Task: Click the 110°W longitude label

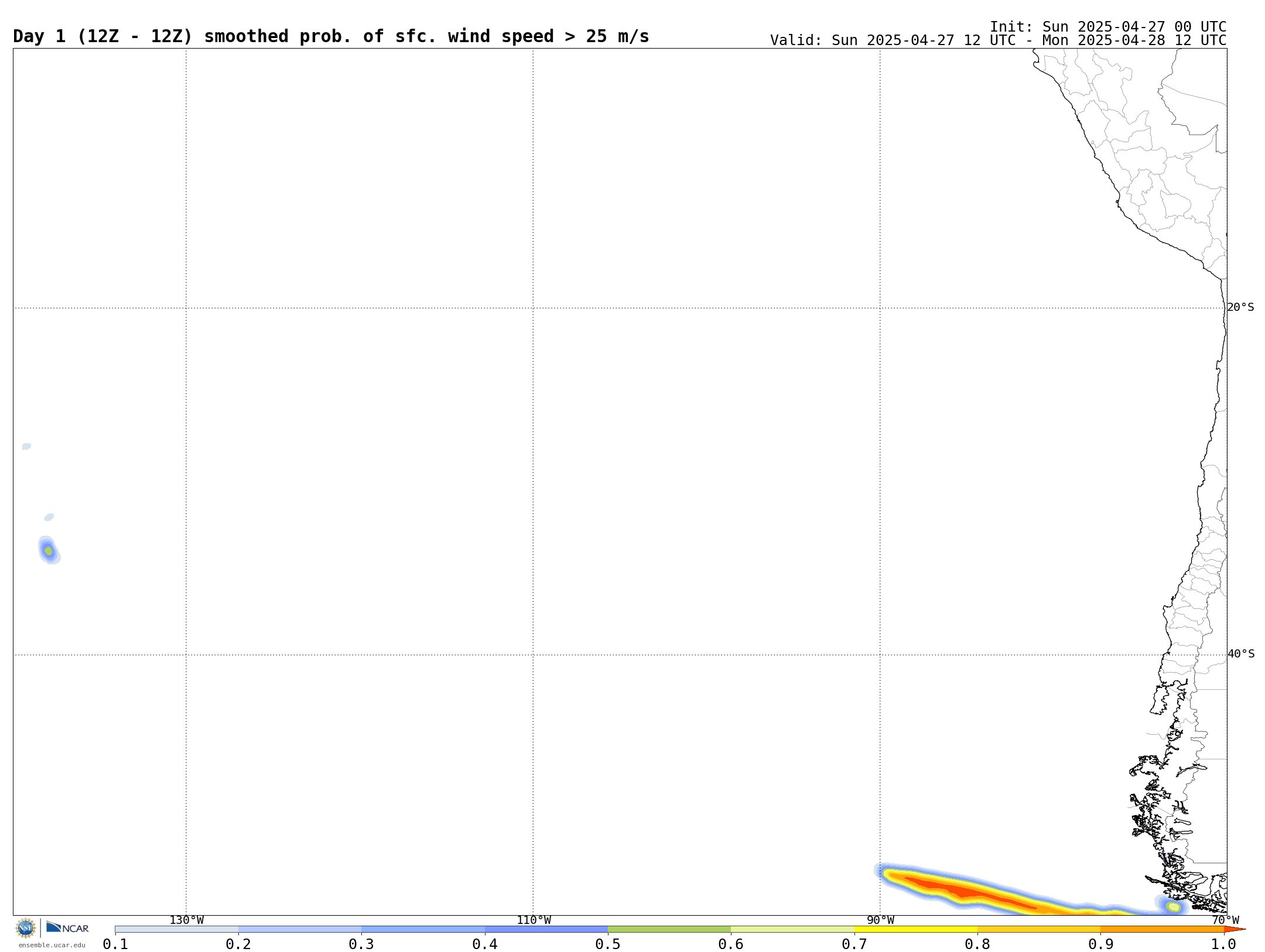Action: click(x=534, y=920)
